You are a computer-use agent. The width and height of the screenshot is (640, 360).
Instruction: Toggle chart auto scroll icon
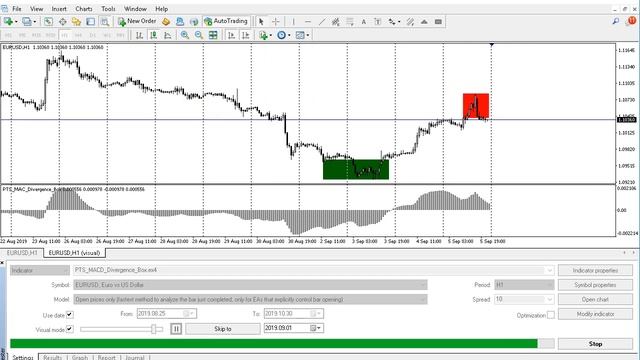(231, 36)
